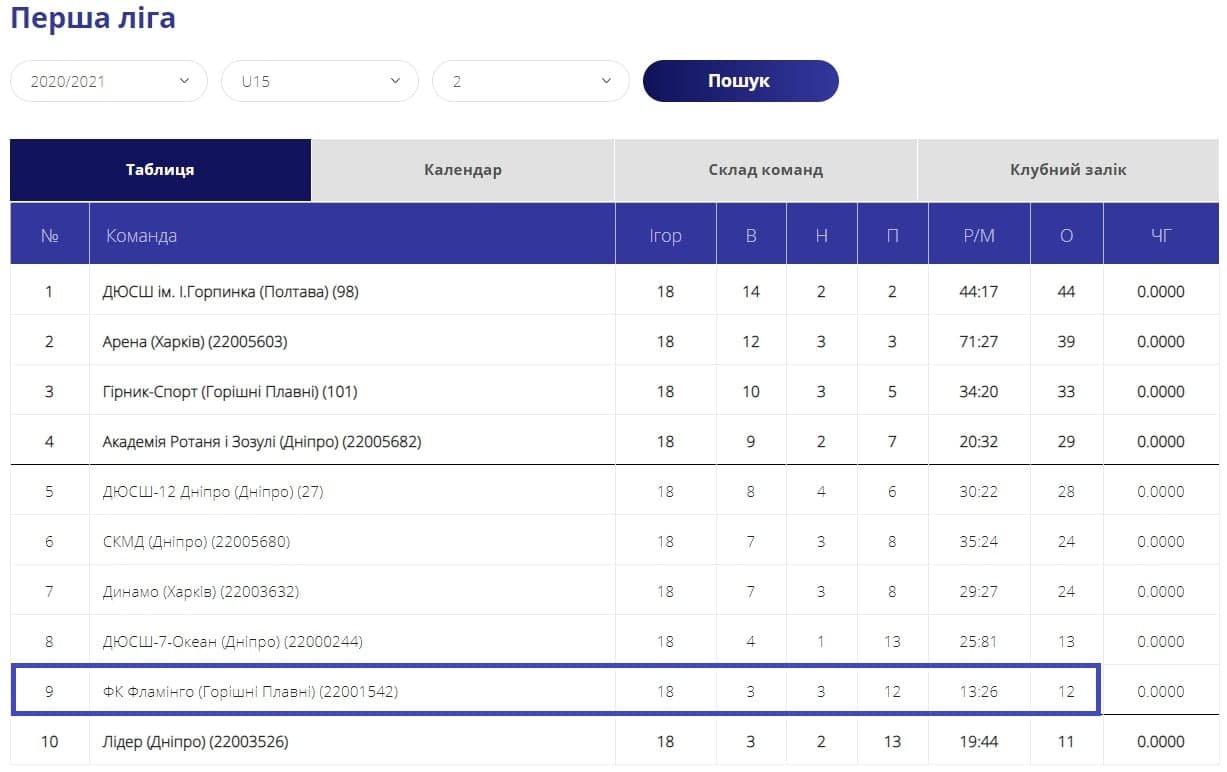The height and width of the screenshot is (772, 1227).
Task: Open team Арена (Харків)
Action: pos(194,342)
